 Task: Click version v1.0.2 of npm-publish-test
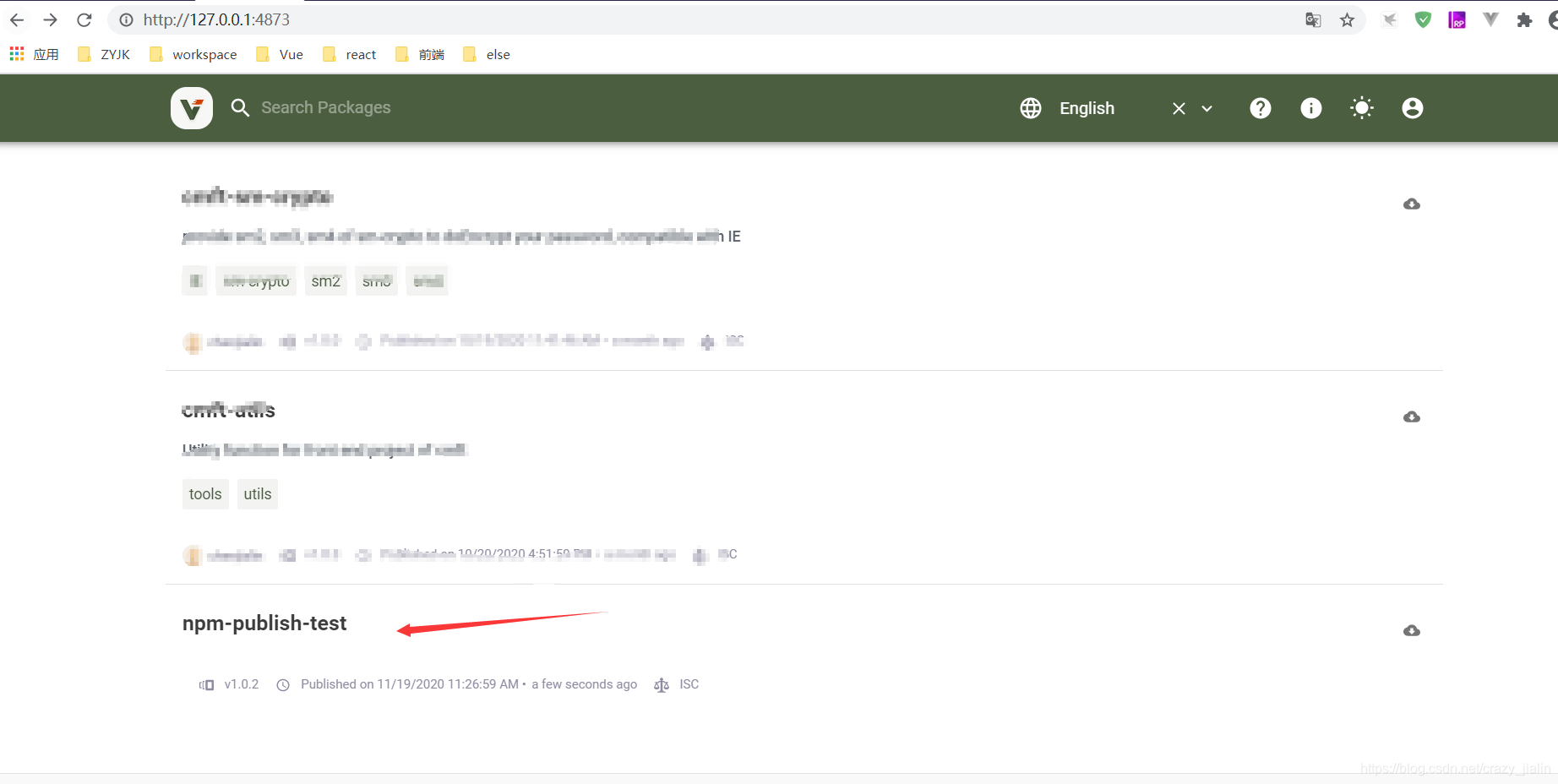pyautogui.click(x=242, y=684)
